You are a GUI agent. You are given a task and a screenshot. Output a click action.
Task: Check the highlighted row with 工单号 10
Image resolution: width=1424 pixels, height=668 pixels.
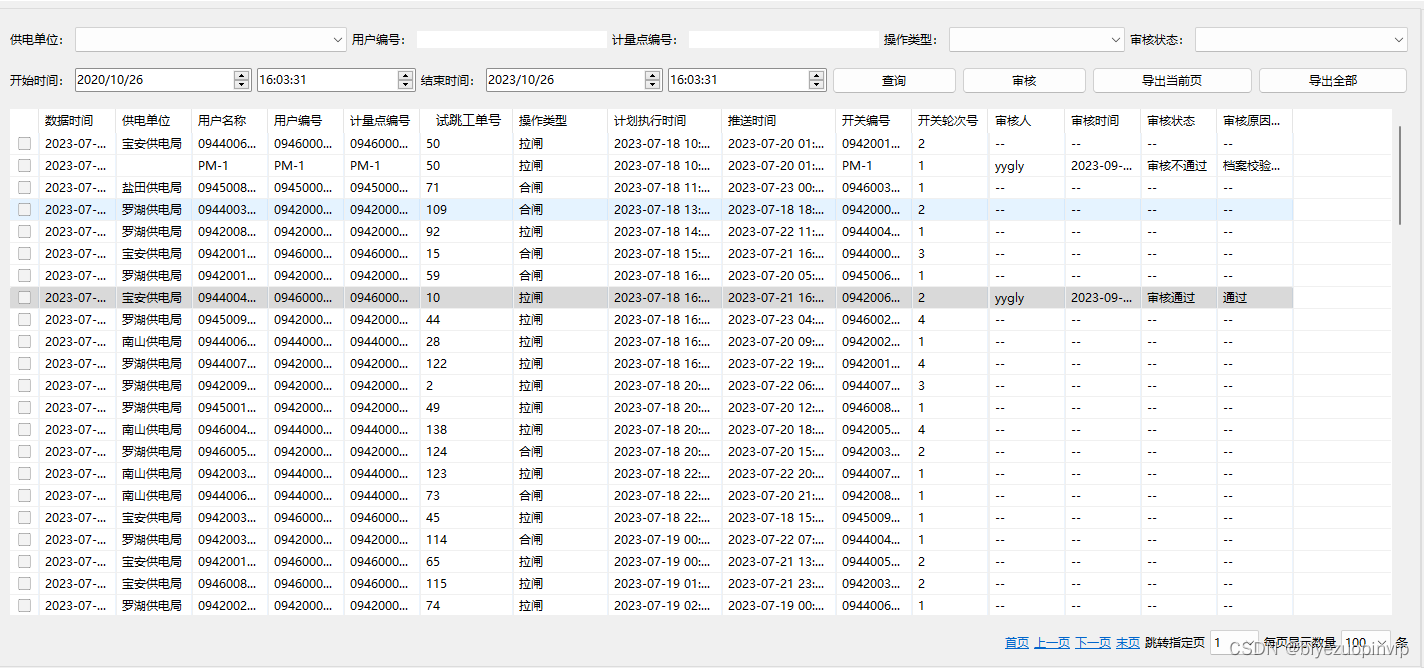pyautogui.click(x=24, y=297)
